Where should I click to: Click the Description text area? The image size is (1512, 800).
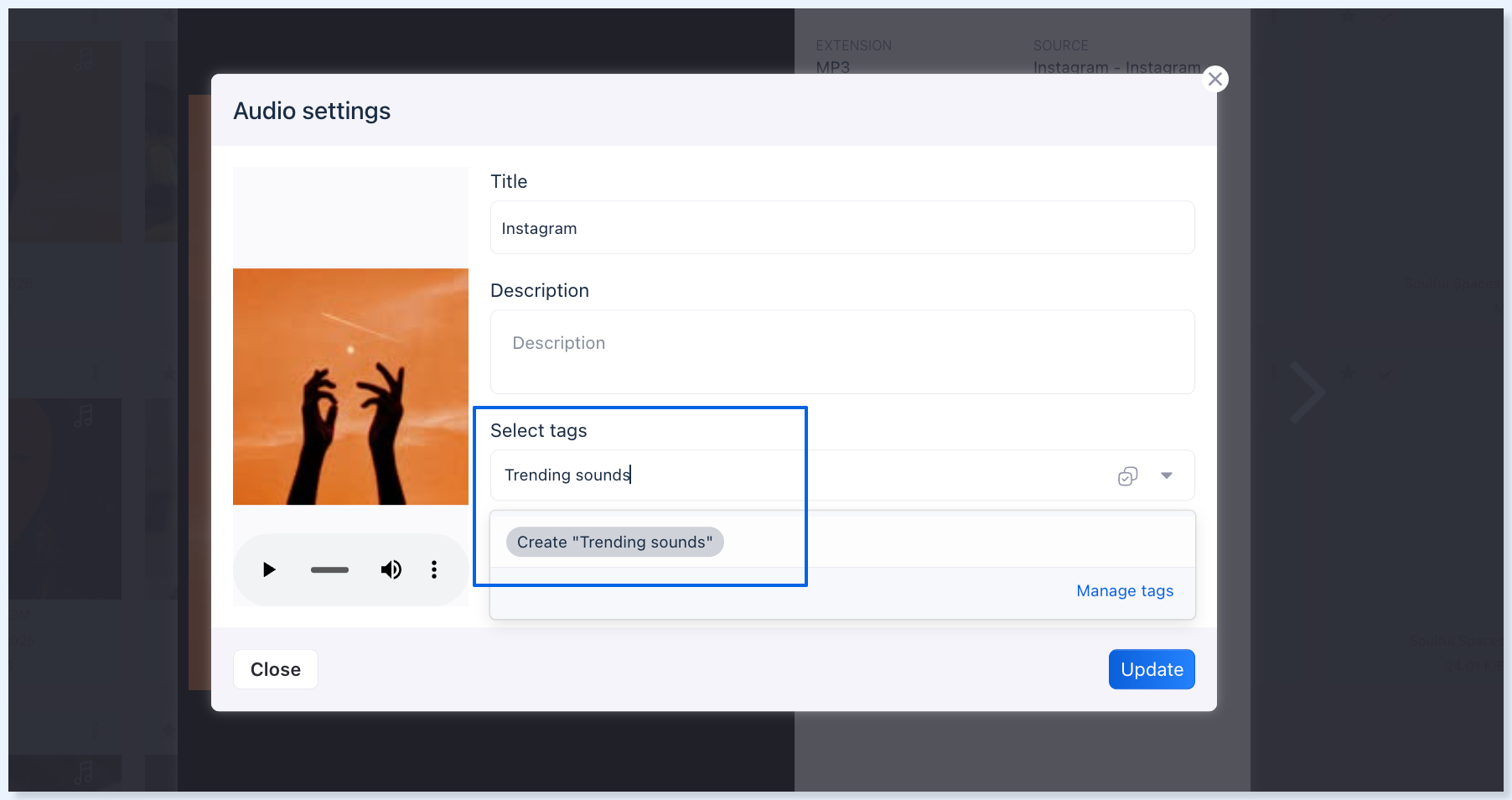842,352
